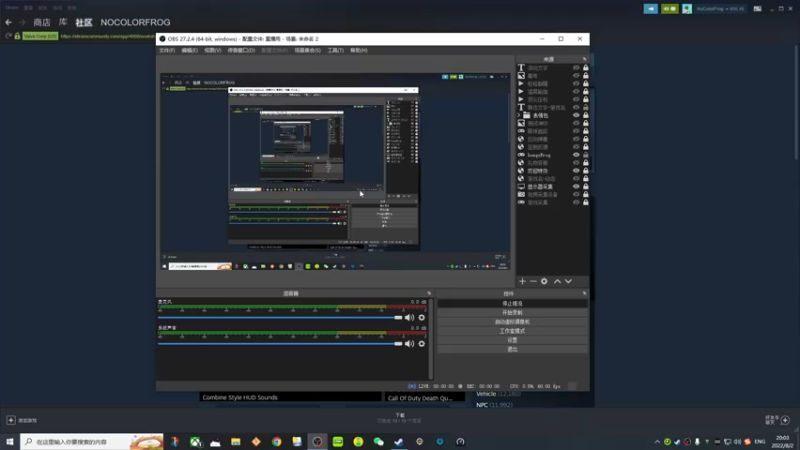This screenshot has width=800, height=450.
Task: Open Steam 库 tab
Action: coord(63,22)
